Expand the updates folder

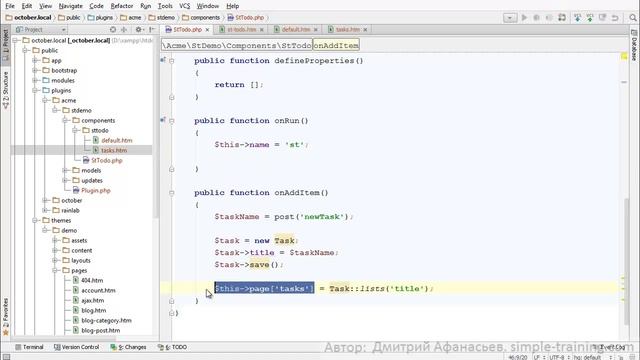tap(65, 180)
